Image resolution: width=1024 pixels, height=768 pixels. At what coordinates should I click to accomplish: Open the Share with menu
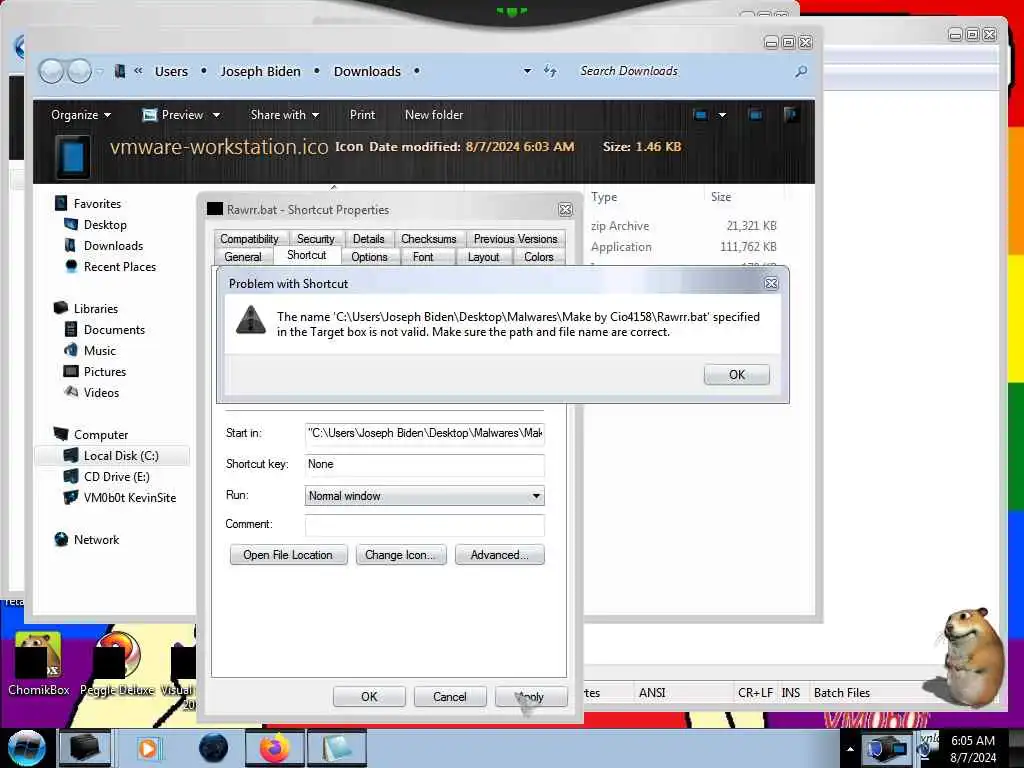(285, 115)
